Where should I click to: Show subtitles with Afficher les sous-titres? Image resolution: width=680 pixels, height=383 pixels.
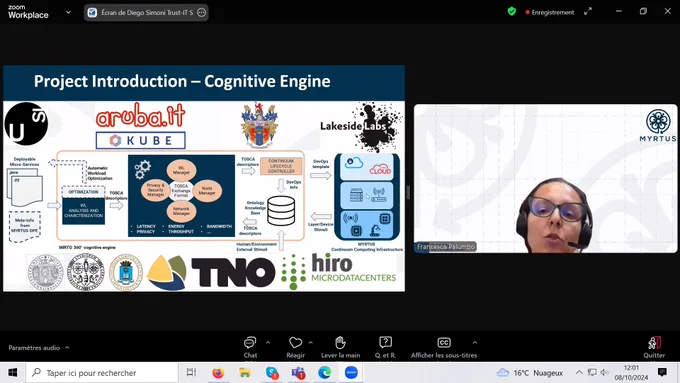(444, 347)
